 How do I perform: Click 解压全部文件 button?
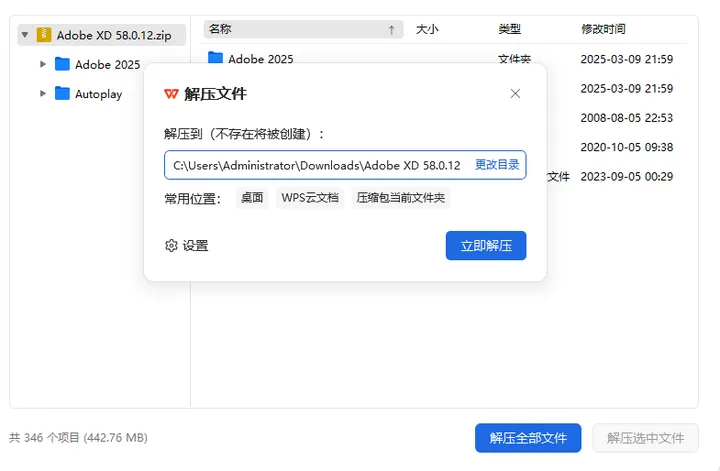[x=528, y=438]
